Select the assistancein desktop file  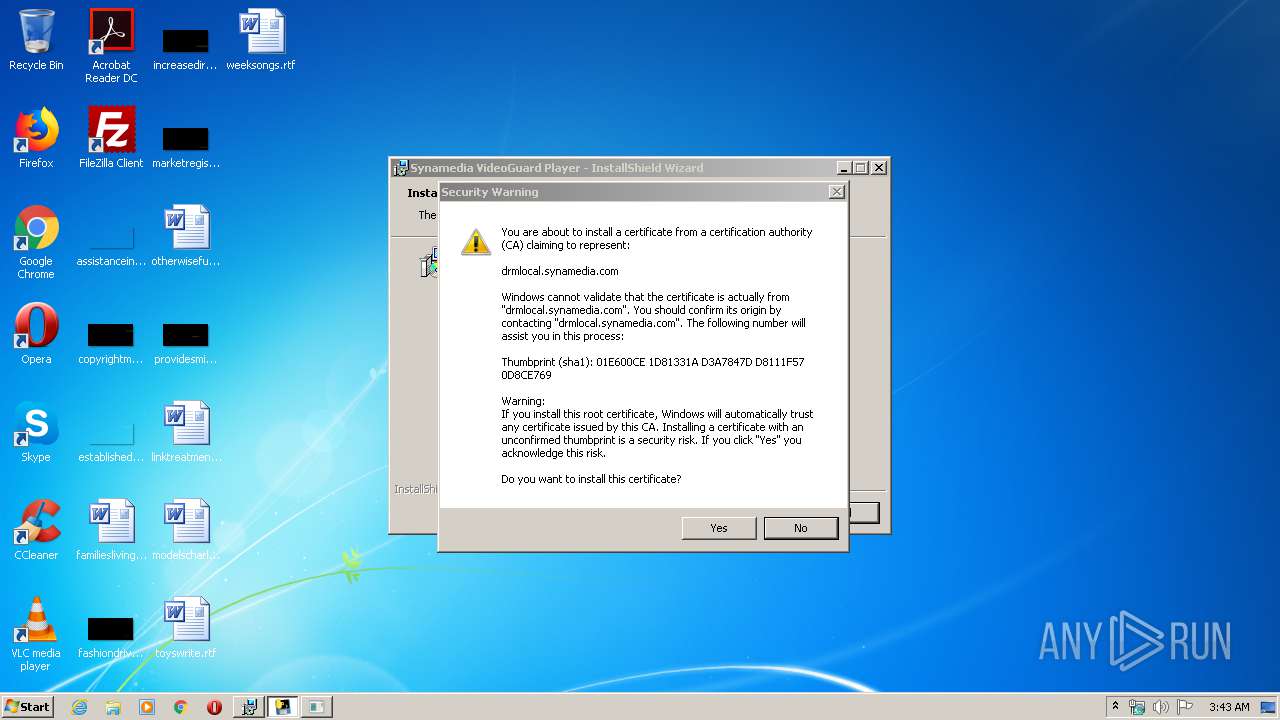111,244
